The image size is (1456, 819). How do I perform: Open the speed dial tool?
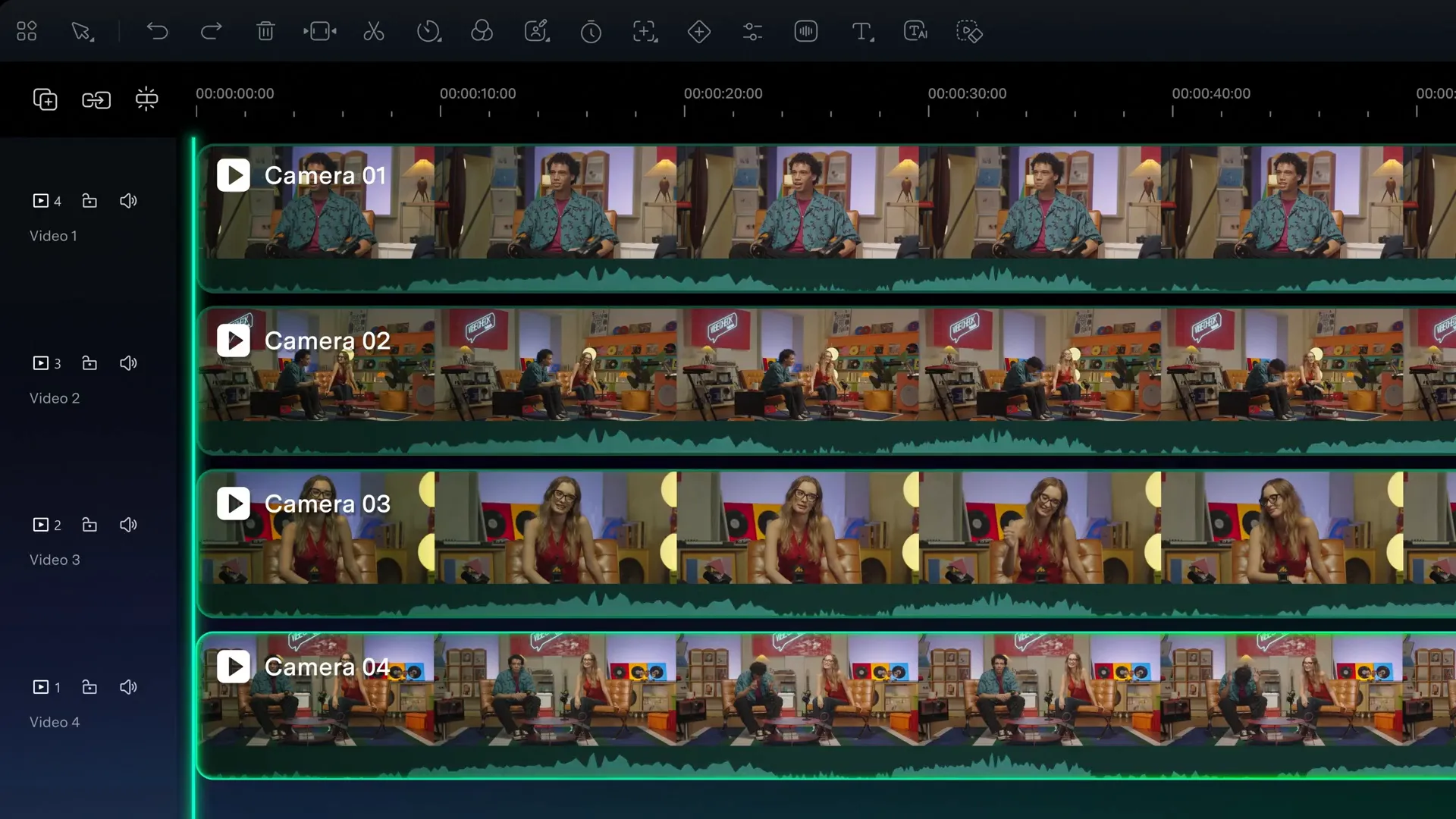(x=428, y=31)
